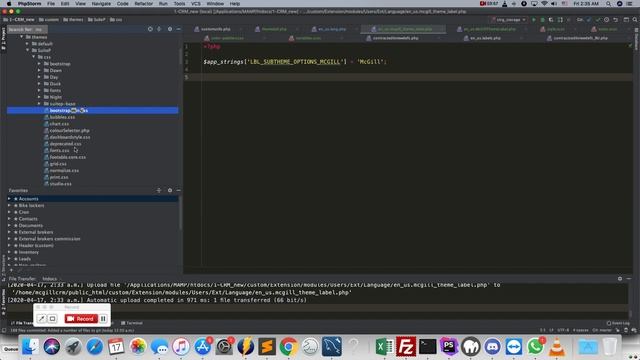Image resolution: width=640 pixels, height=360 pixels.
Task: Click the Spotlight search icon in menu bar
Action: [608, 4]
